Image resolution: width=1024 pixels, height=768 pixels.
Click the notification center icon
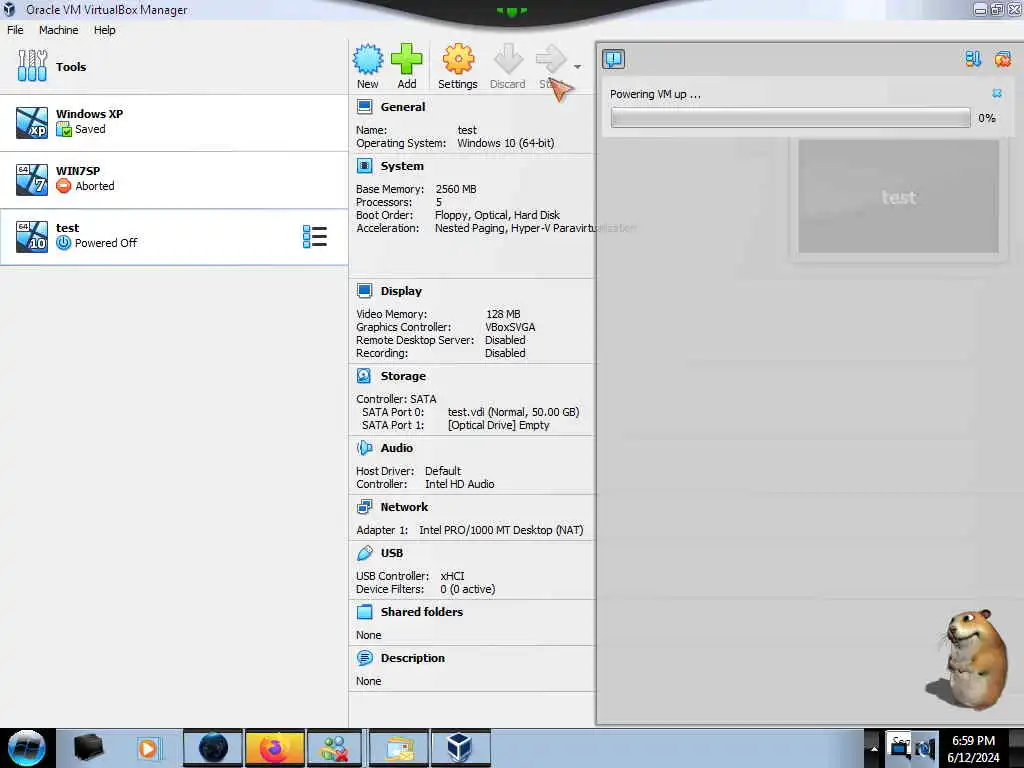coord(613,59)
